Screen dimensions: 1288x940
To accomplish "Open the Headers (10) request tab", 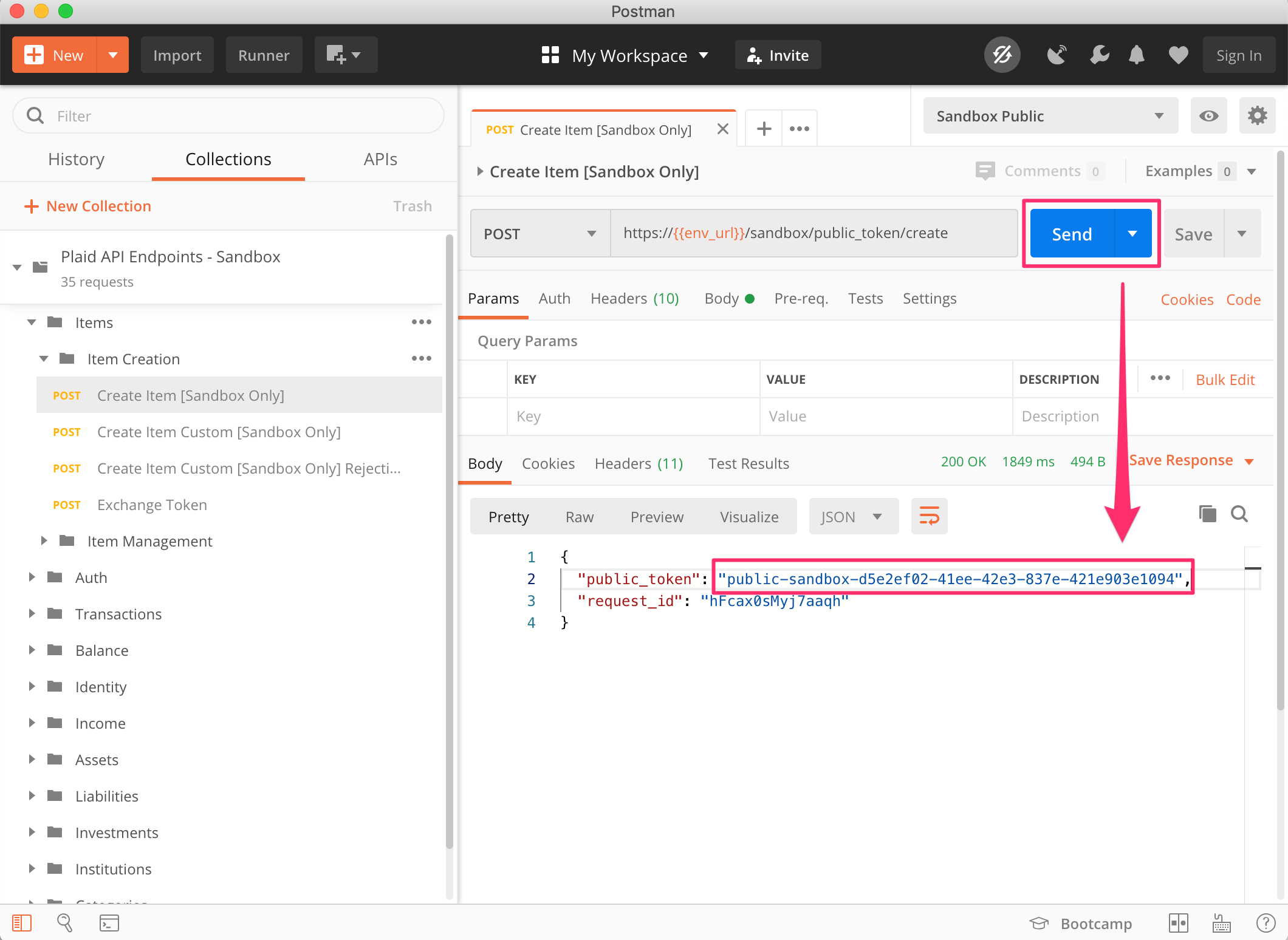I will (x=634, y=299).
